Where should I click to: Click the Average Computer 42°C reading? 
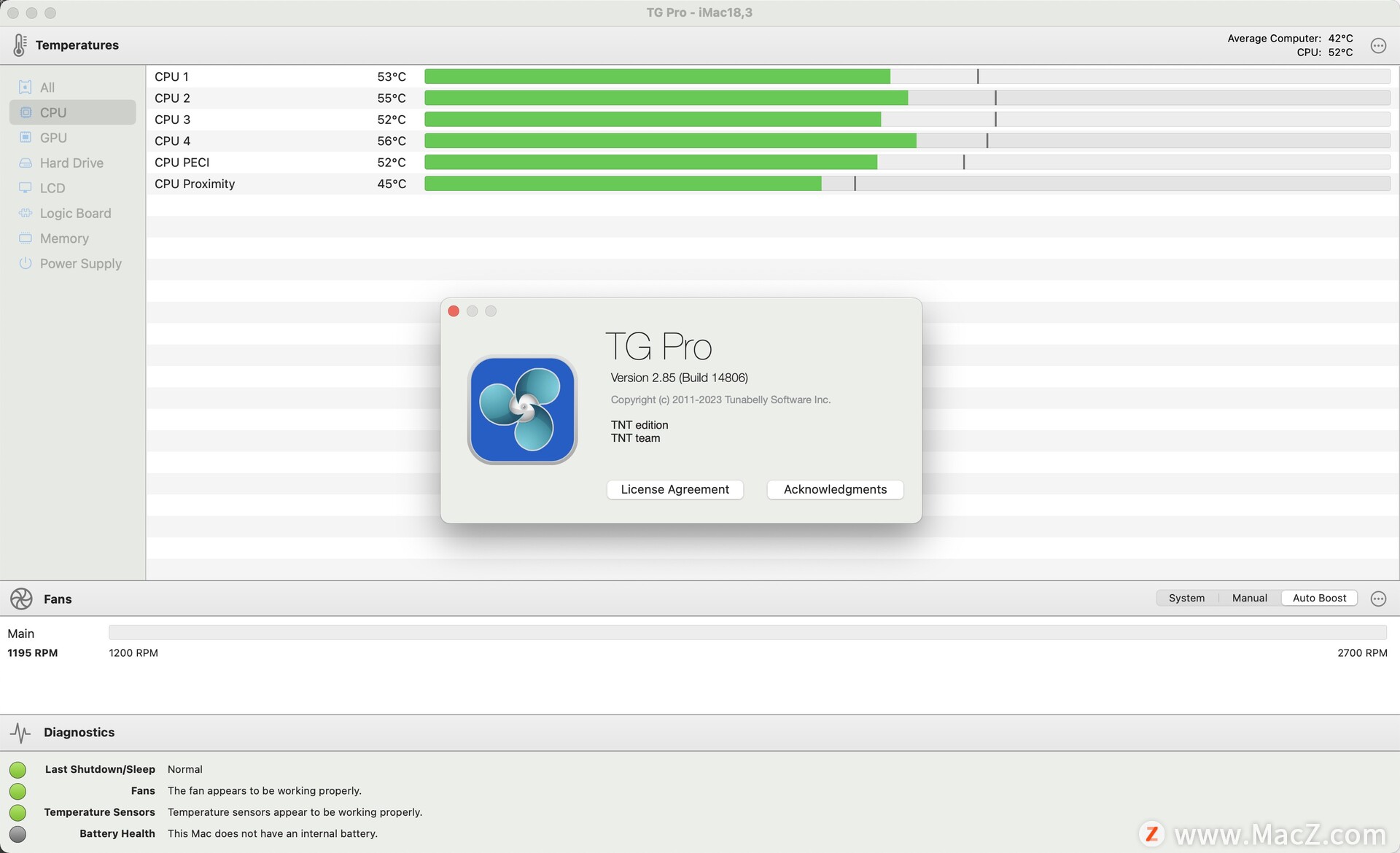pyautogui.click(x=1340, y=38)
